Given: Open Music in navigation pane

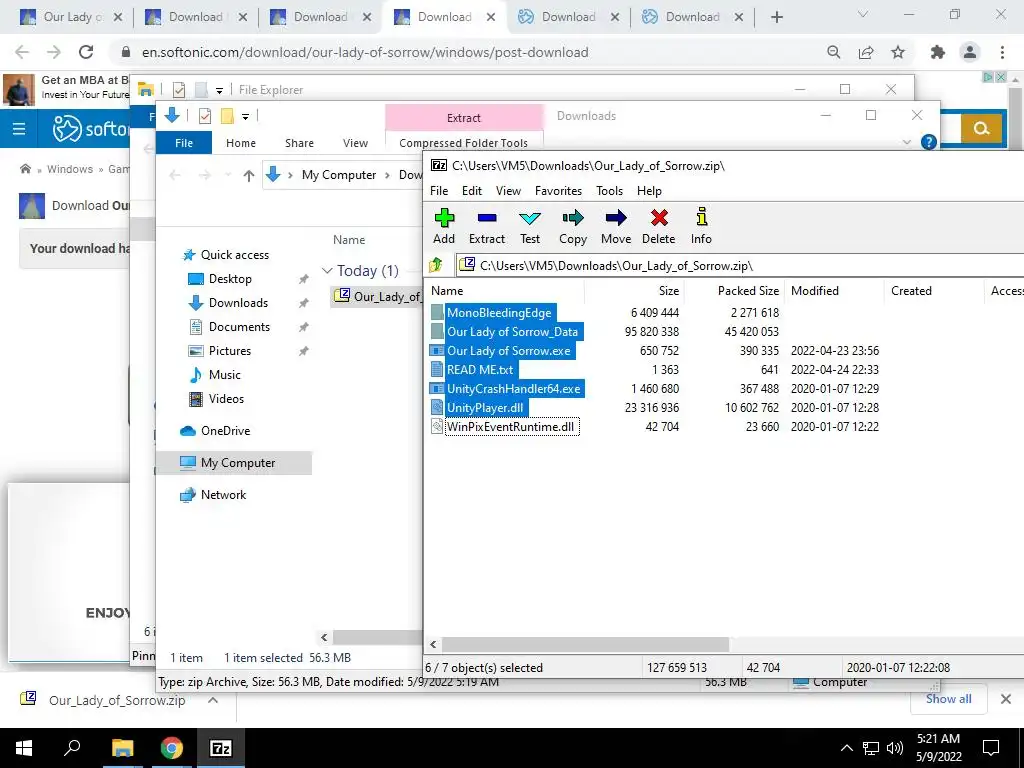Looking at the screenshot, I should [224, 375].
